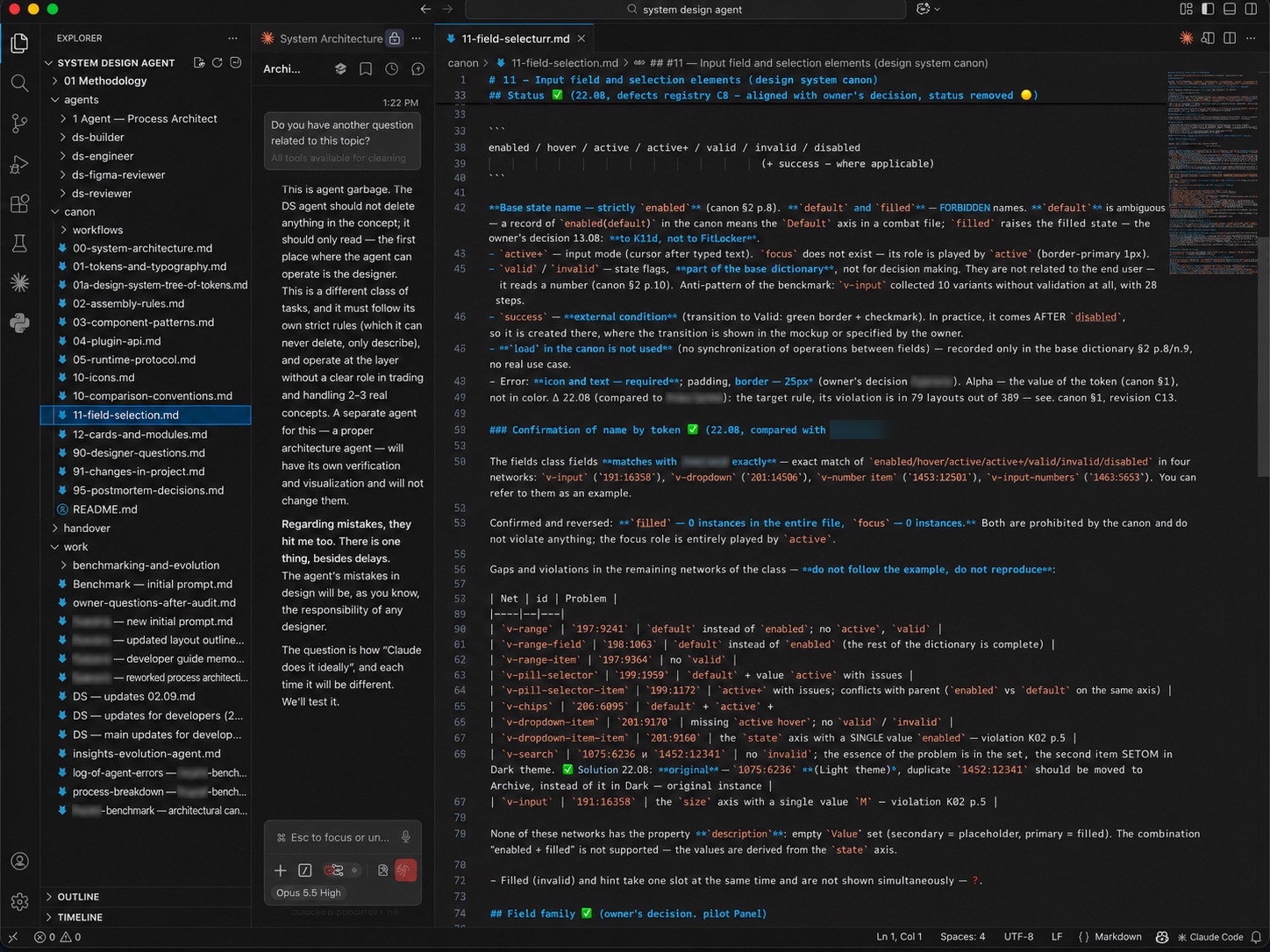Image resolution: width=1270 pixels, height=952 pixels.
Task: Open chat history clock icon
Action: (392, 68)
